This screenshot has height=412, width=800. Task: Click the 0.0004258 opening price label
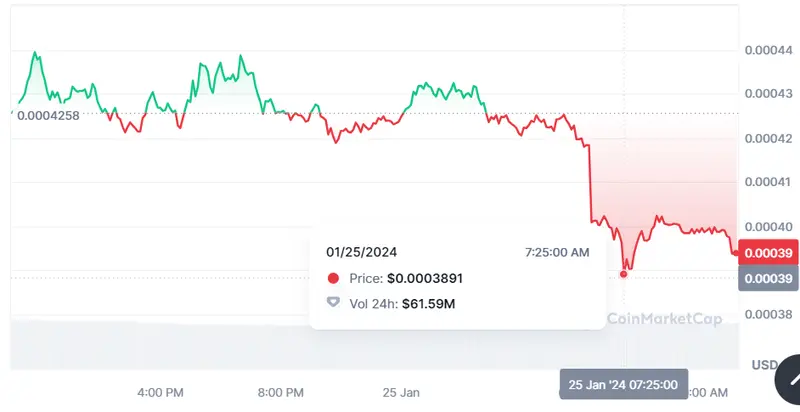point(48,114)
